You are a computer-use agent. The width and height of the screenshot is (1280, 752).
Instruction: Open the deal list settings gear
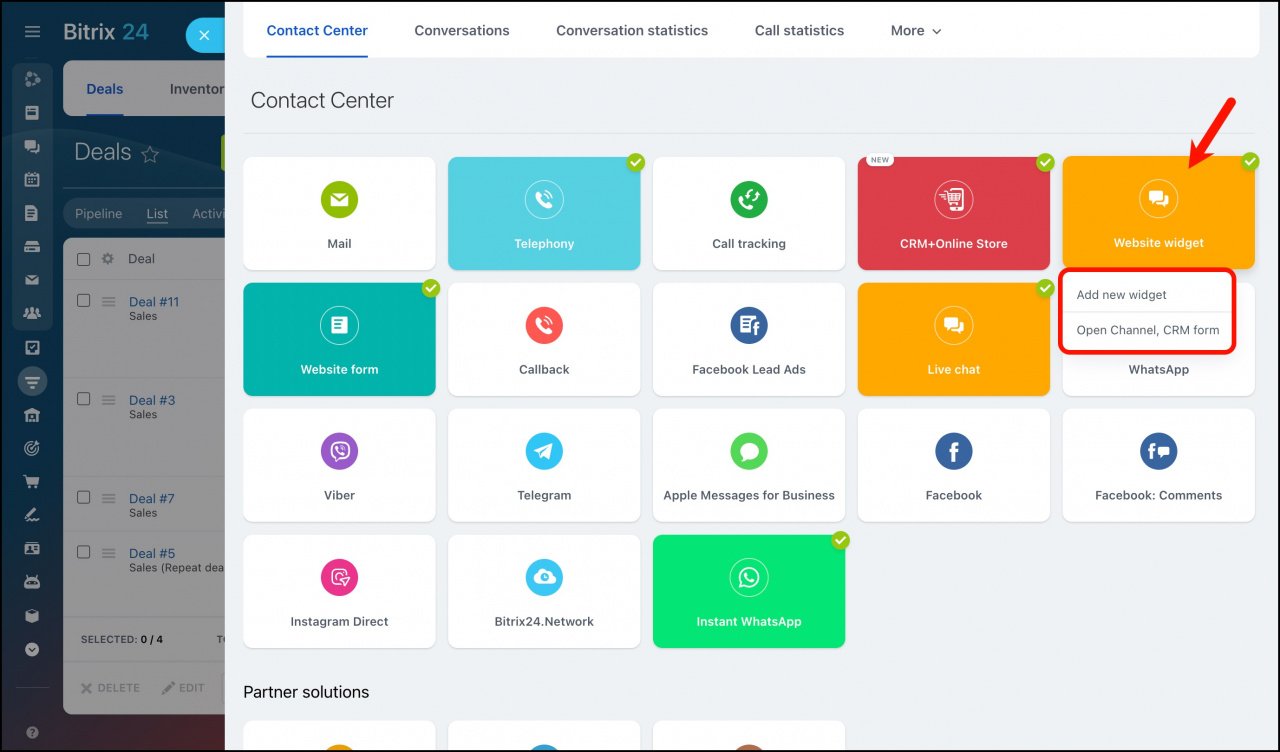pyautogui.click(x=108, y=259)
